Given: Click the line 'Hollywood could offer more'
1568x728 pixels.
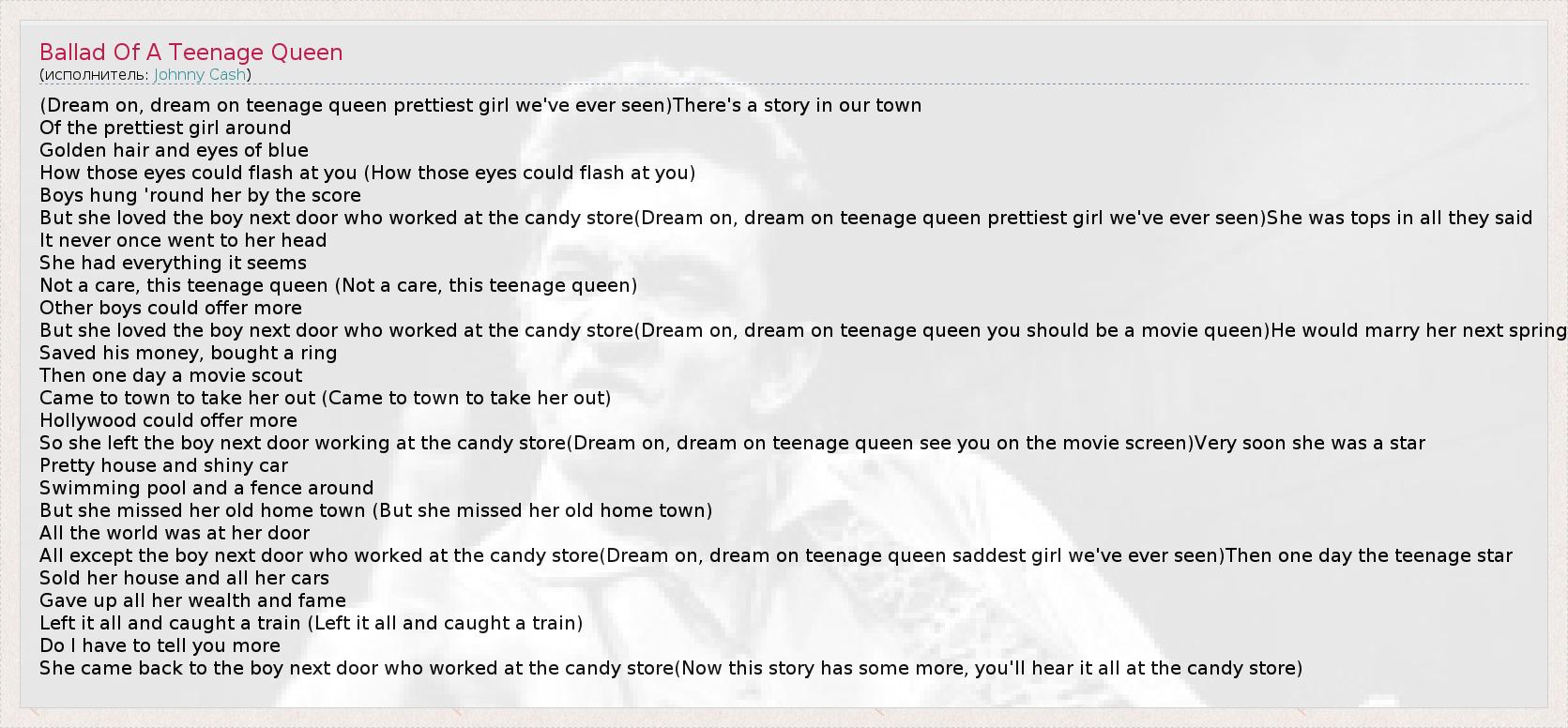Looking at the screenshot, I should tap(168, 420).
